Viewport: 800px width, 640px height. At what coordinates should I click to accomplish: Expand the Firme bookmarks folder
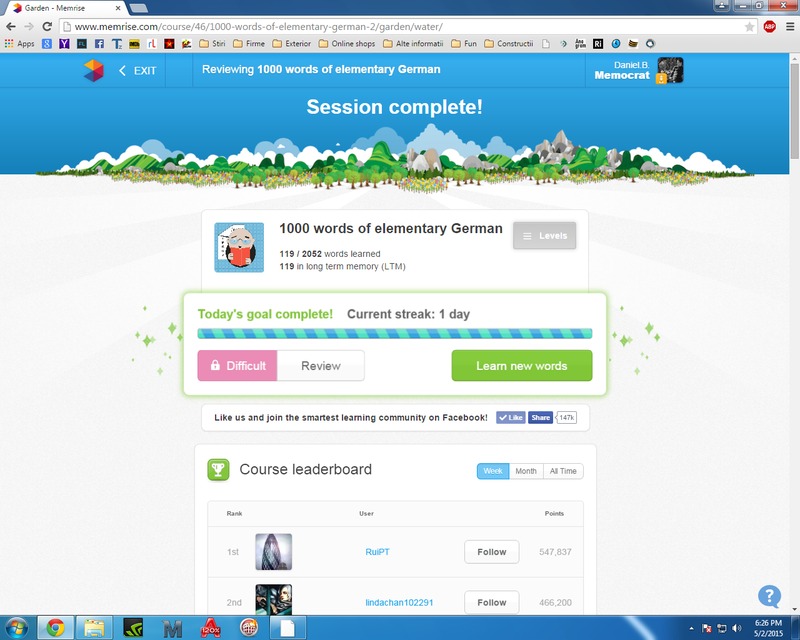click(249, 43)
